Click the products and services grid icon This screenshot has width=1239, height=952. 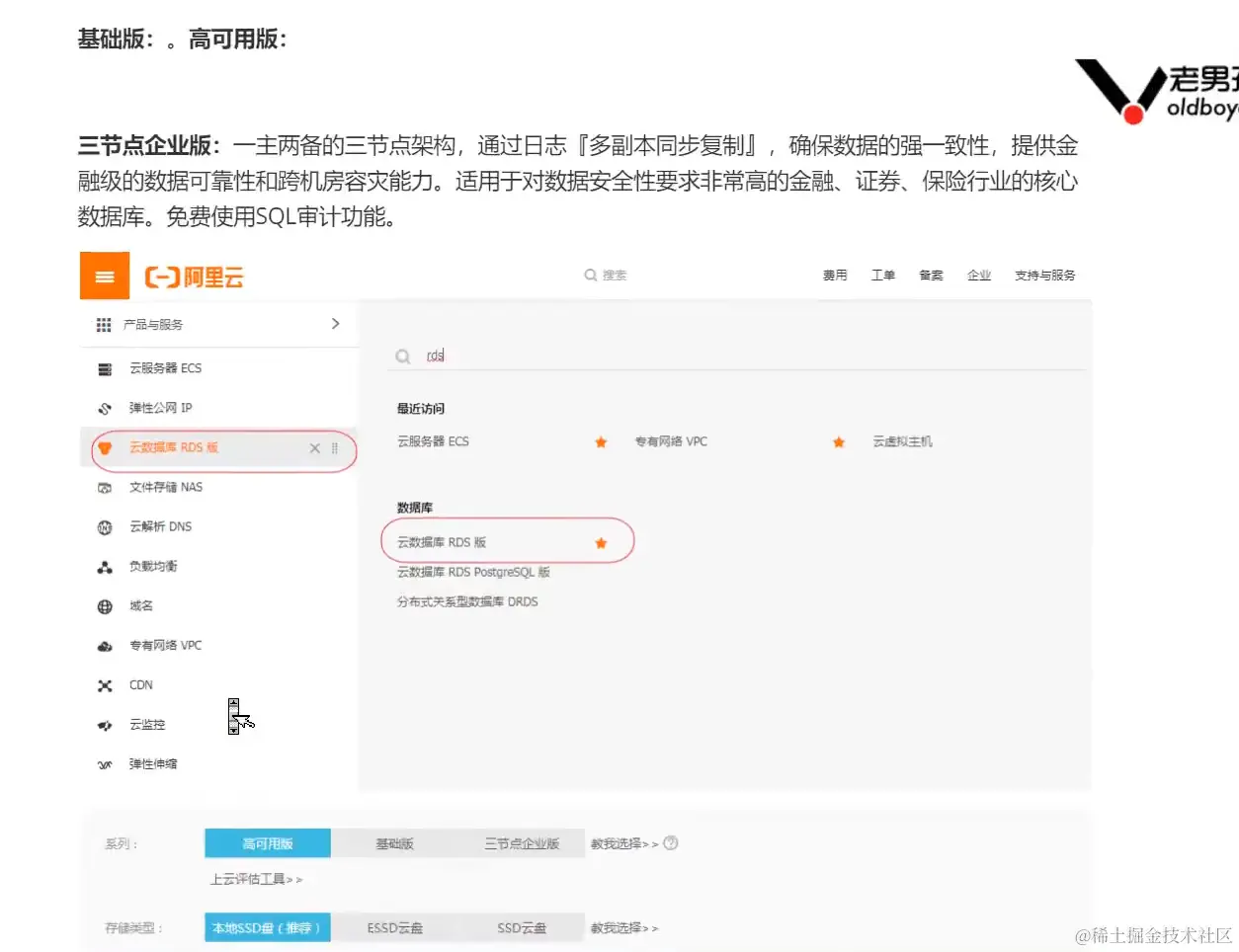[104, 325]
